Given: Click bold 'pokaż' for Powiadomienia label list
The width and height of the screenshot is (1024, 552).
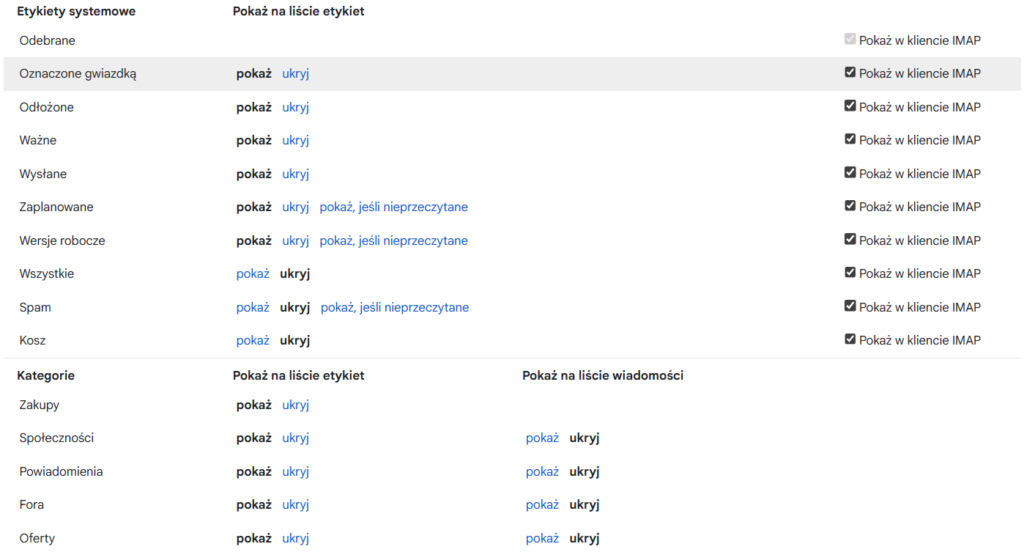Looking at the screenshot, I should [x=253, y=472].
